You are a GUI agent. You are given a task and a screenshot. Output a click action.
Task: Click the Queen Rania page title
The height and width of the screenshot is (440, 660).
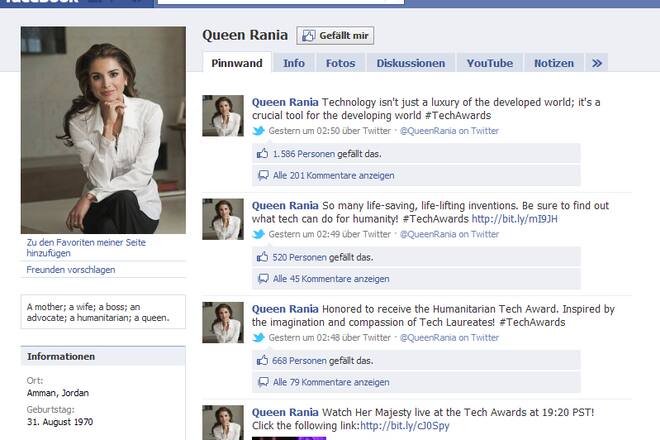coord(245,35)
